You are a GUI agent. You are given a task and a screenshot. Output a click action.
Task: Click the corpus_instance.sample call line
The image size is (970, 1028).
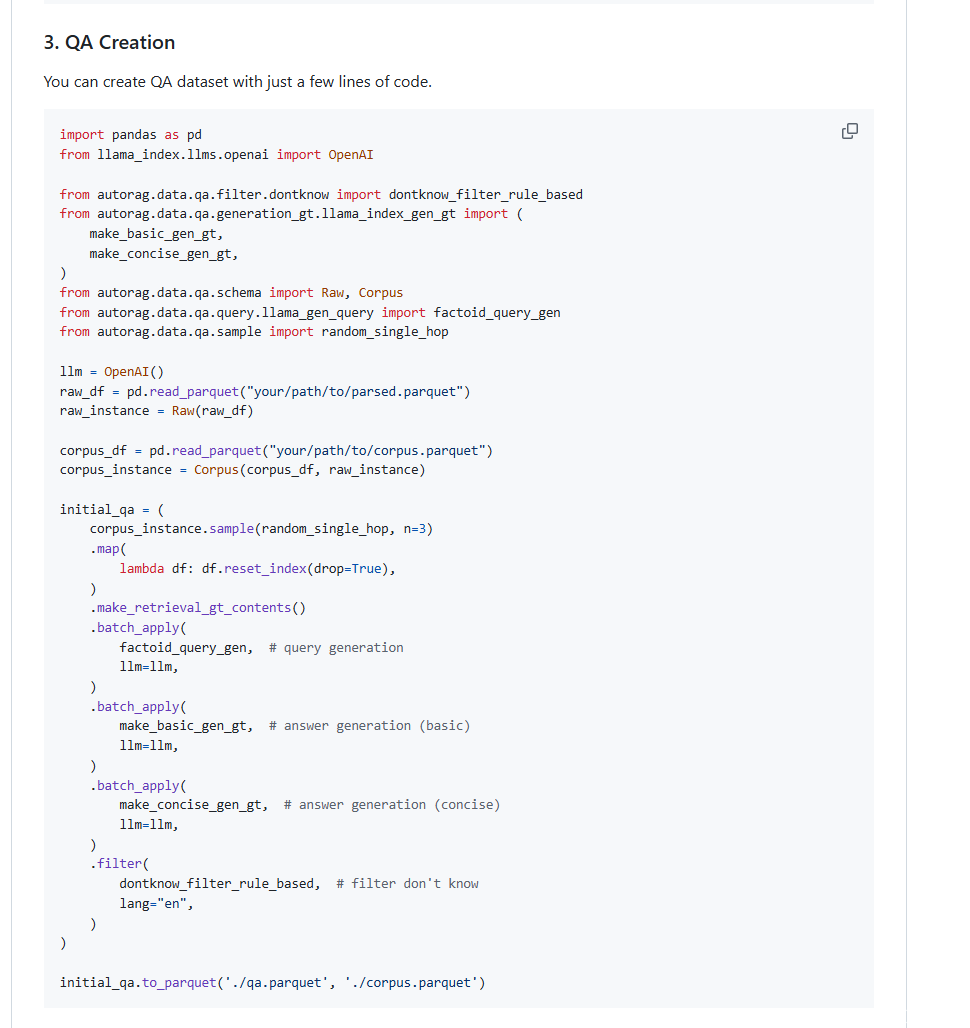click(261, 529)
